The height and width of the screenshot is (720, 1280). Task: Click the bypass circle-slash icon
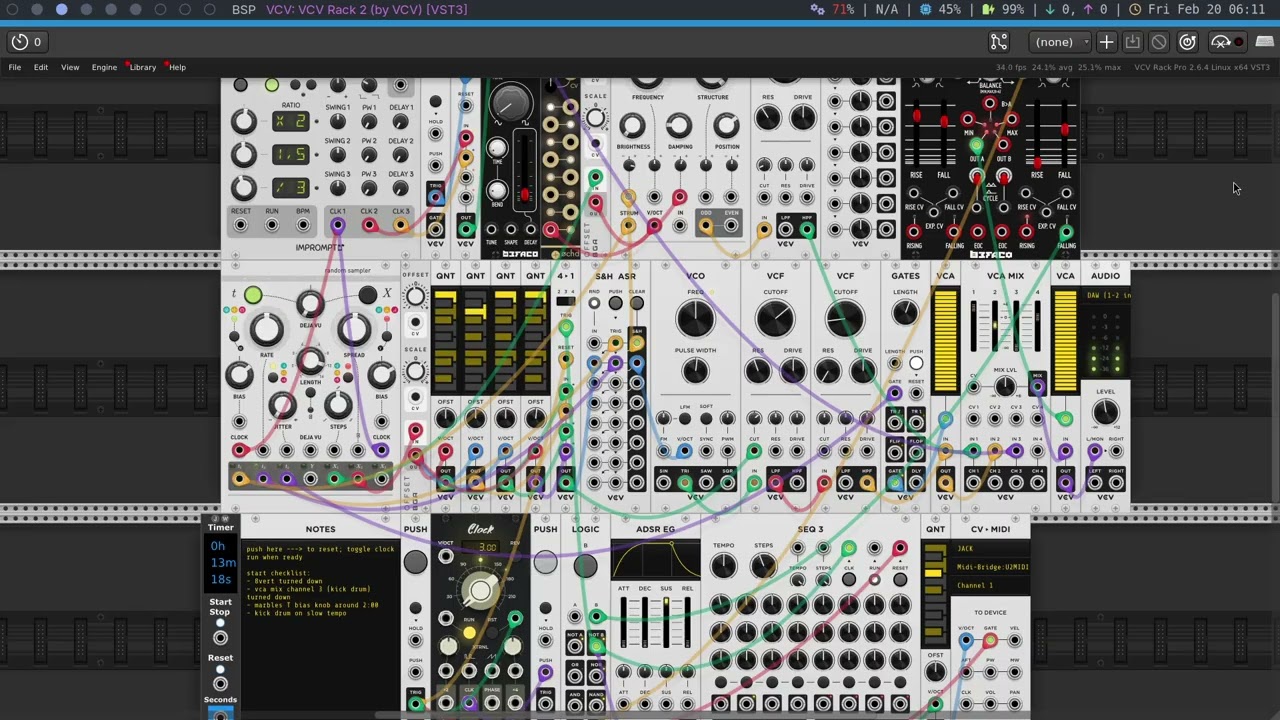1159,42
